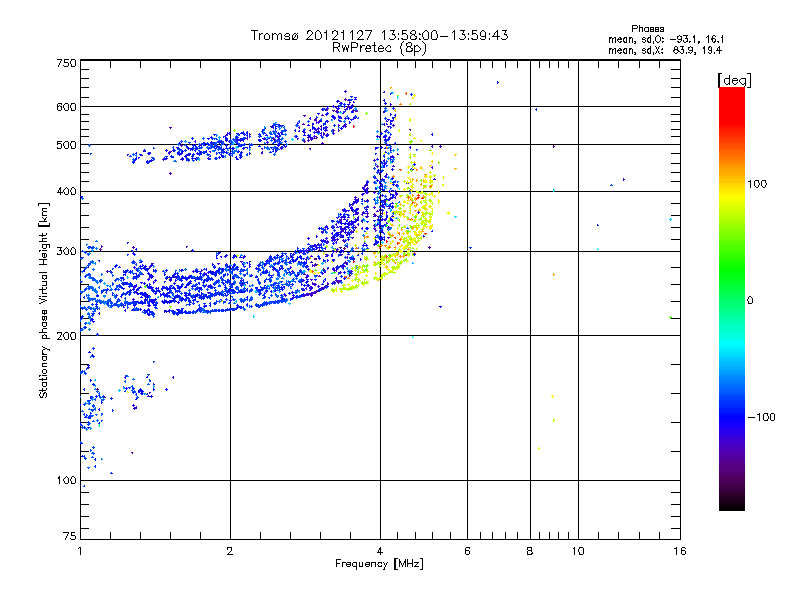Click the colorbar tick label '0'

(750, 301)
